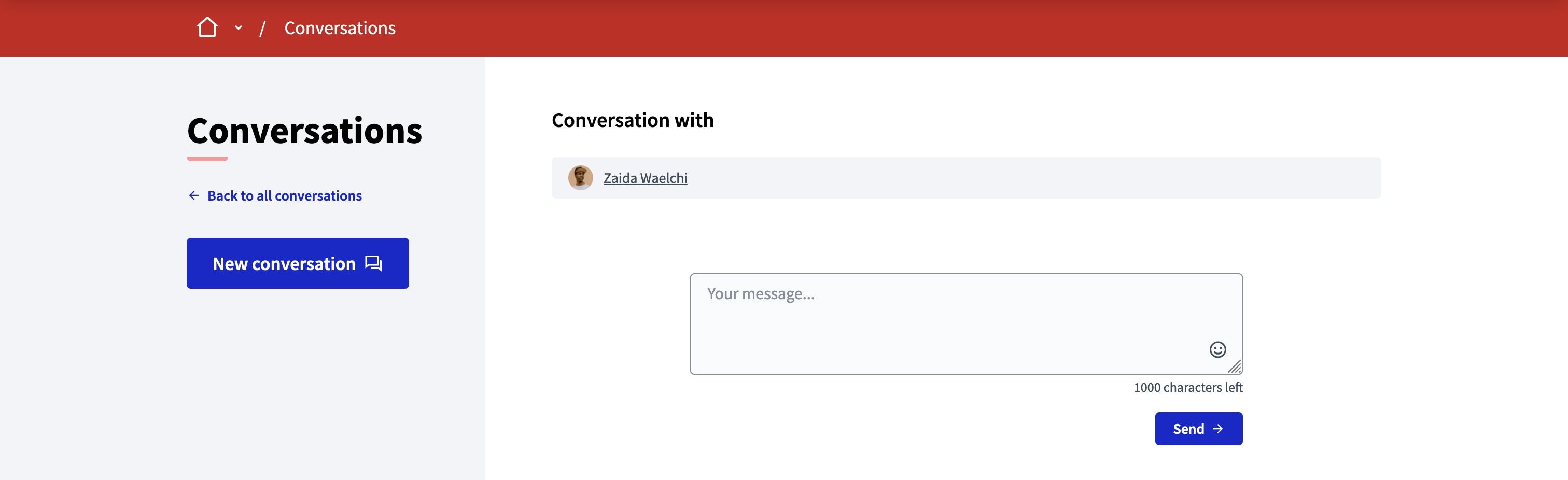Follow the Back to all conversations link
Viewport: 1568px width, 480px height.
pos(284,195)
